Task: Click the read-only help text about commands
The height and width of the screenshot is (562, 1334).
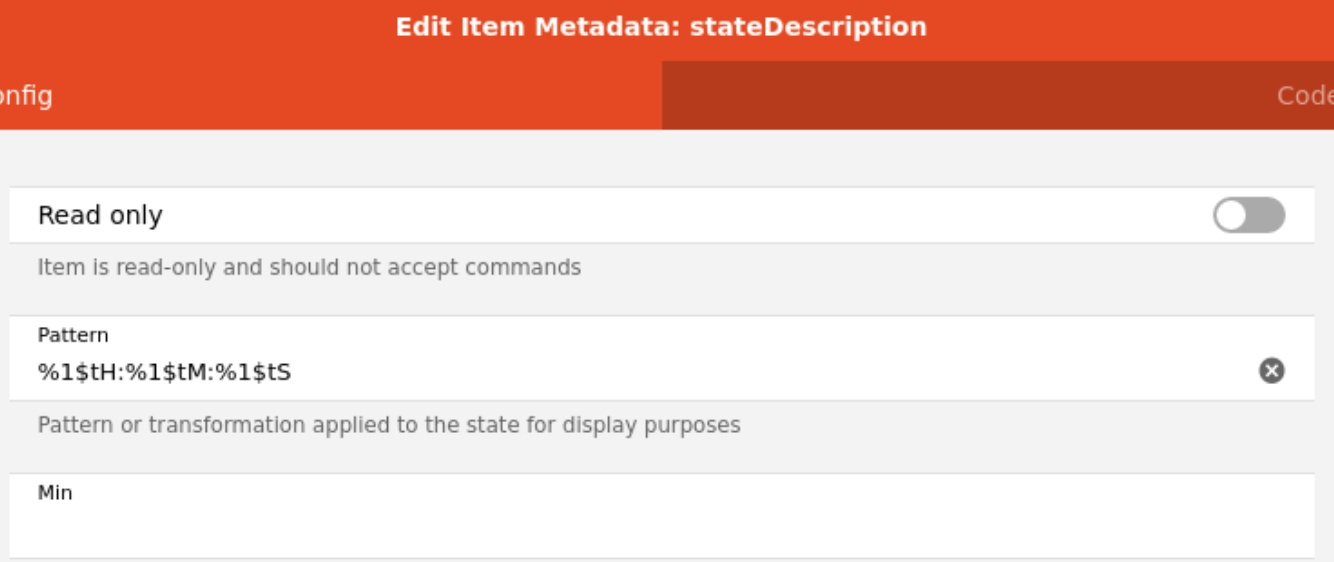Action: (309, 268)
